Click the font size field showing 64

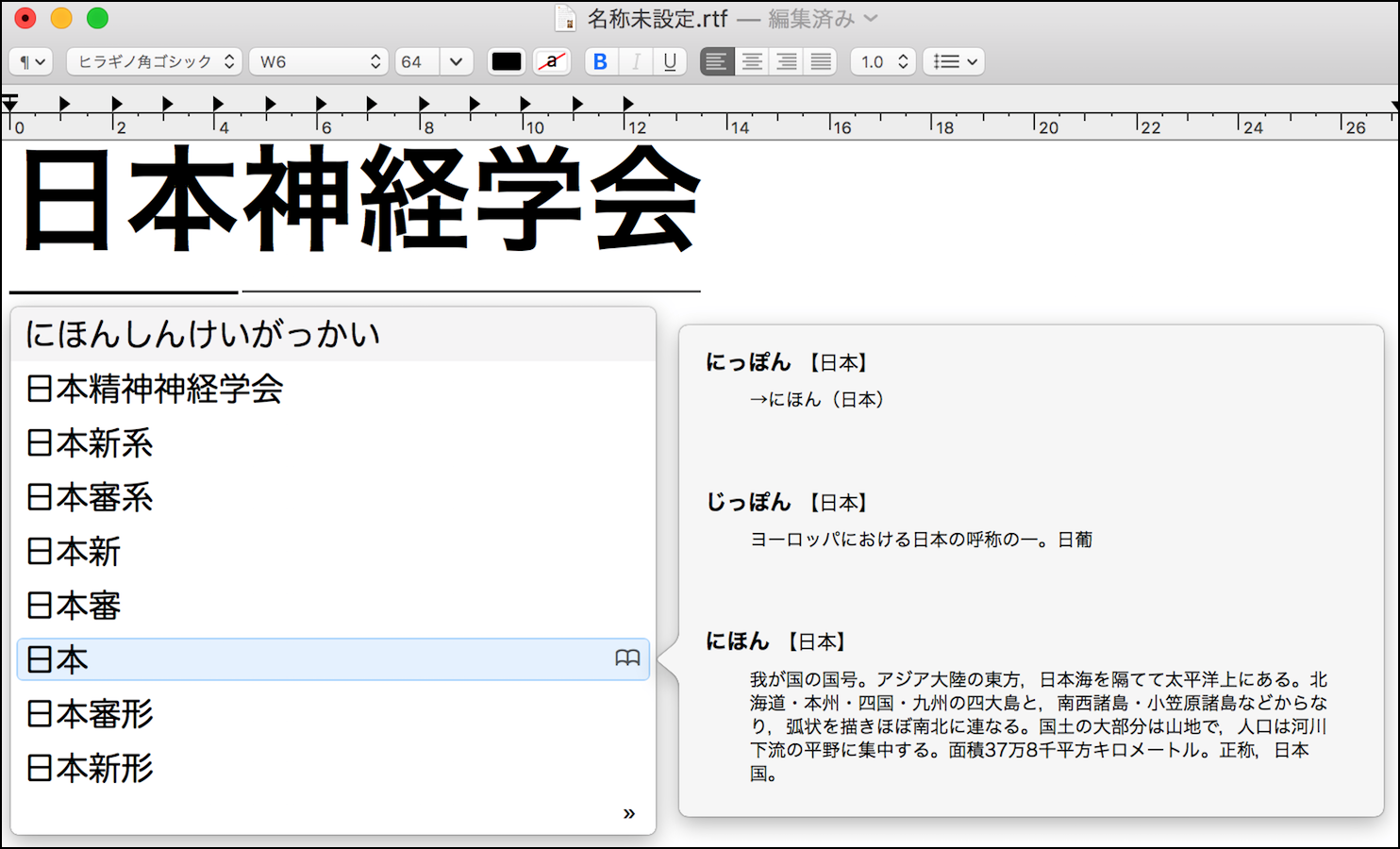point(416,61)
